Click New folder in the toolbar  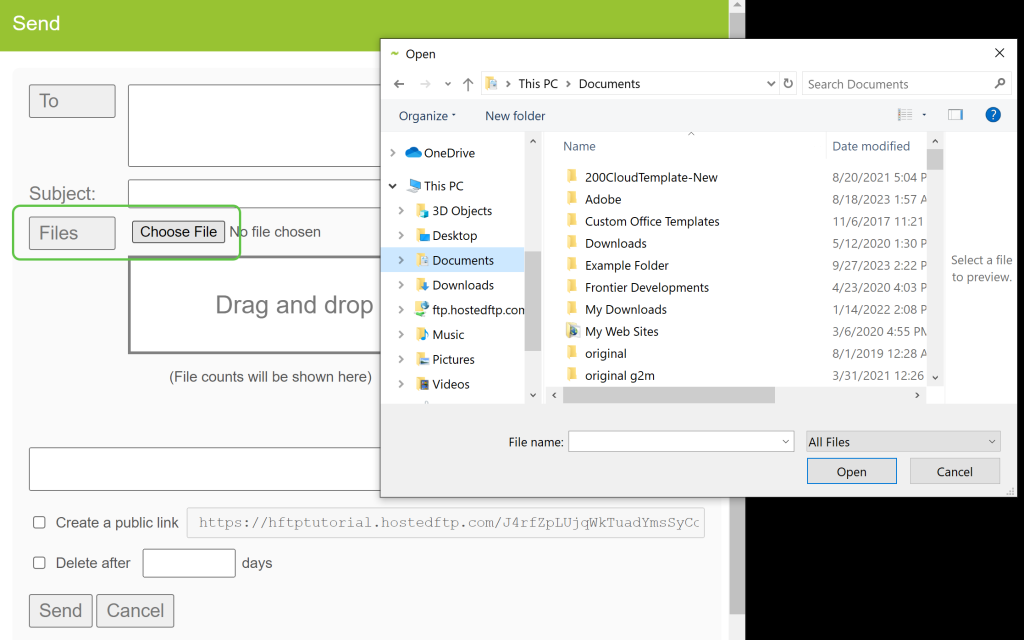tap(515, 116)
